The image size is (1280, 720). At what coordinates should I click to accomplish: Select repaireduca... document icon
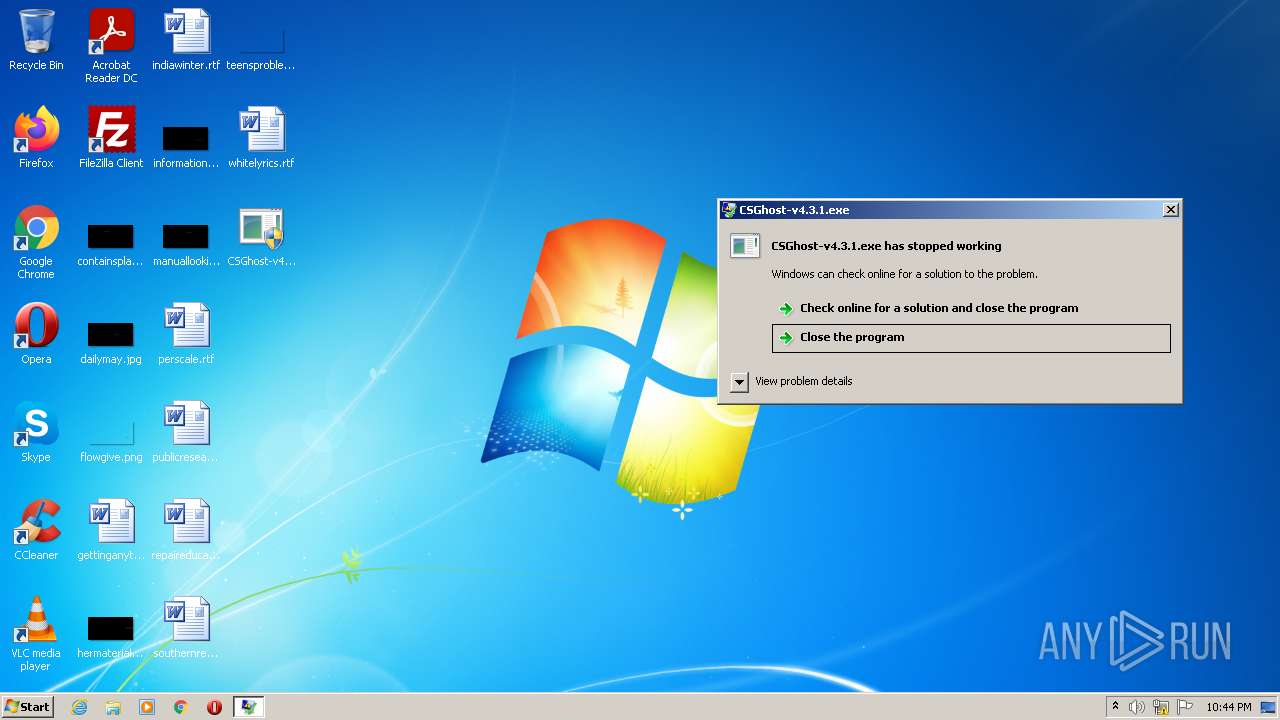click(186, 530)
